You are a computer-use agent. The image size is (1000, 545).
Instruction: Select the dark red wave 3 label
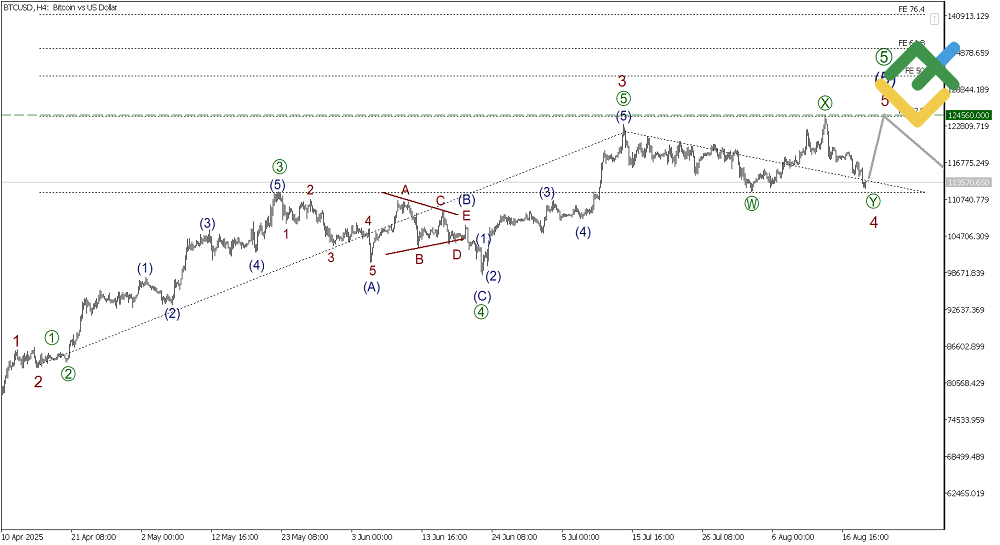tap(622, 81)
